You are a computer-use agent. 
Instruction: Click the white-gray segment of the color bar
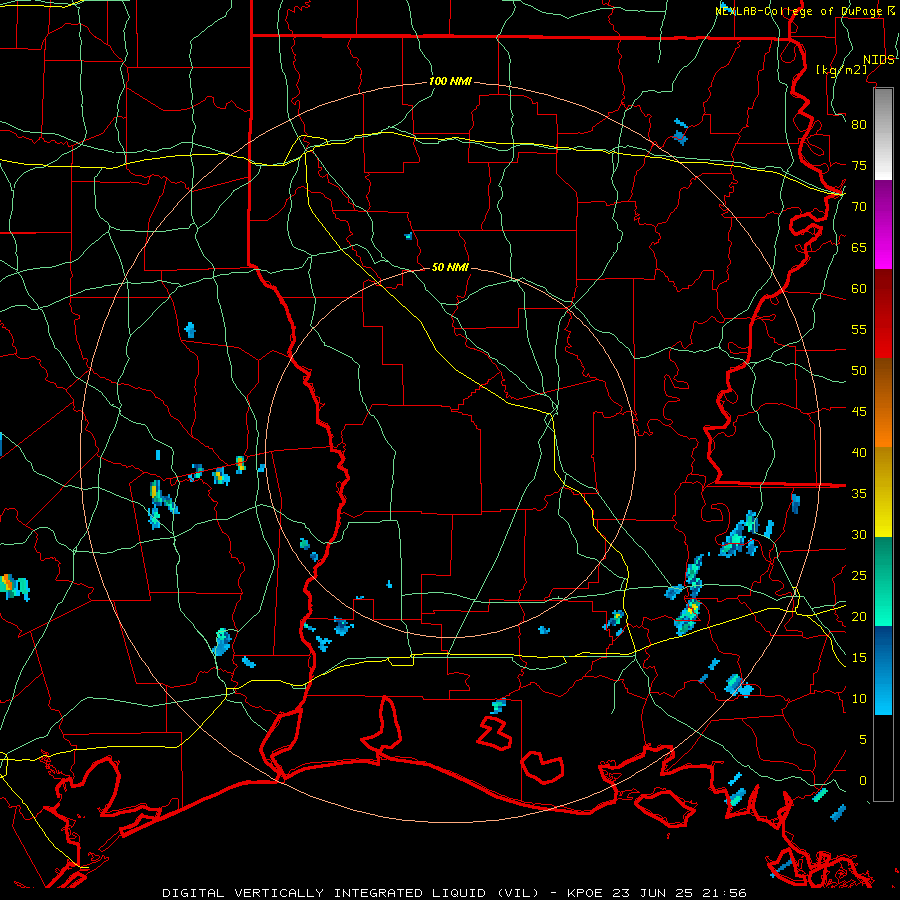pyautogui.click(x=883, y=135)
